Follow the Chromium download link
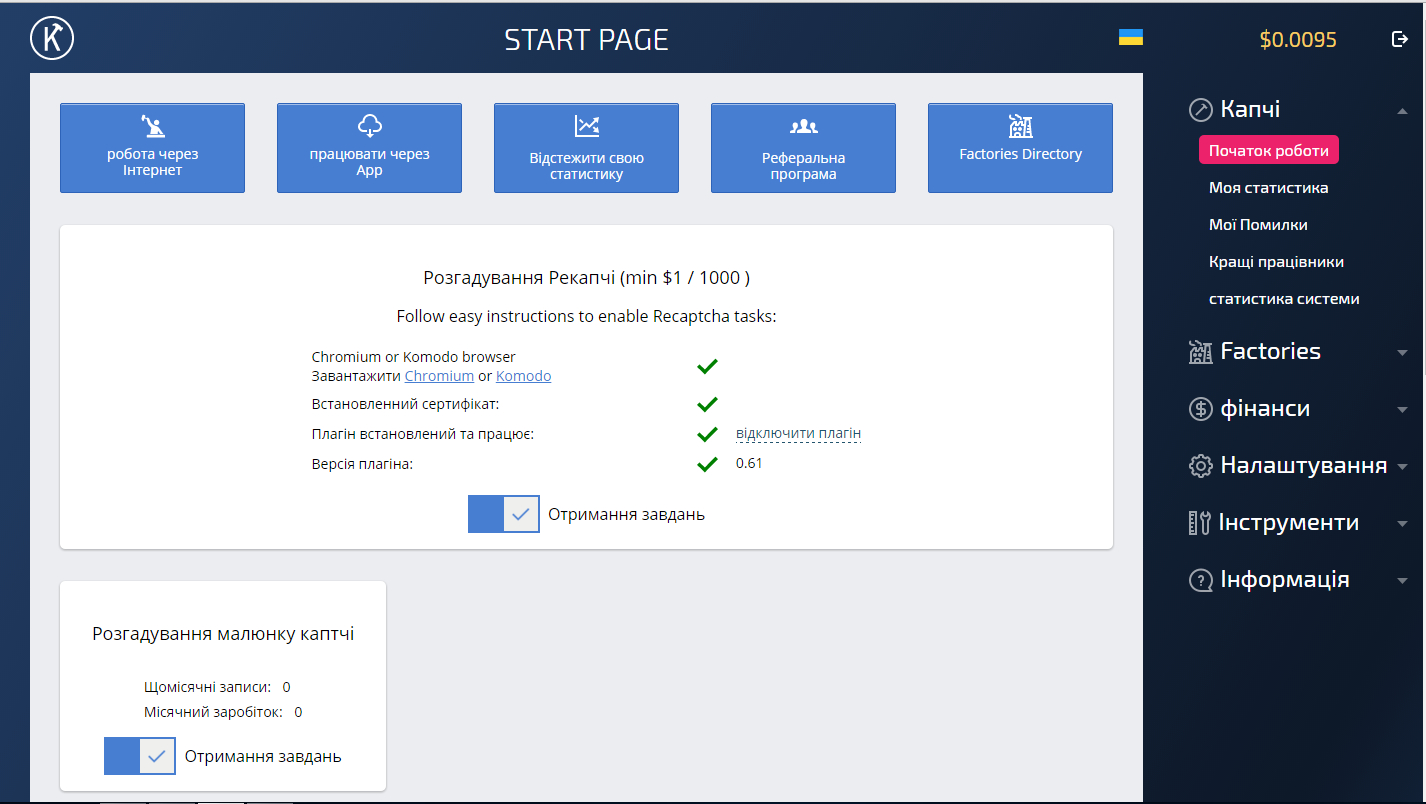Viewport: 1426px width, 804px height. point(439,376)
